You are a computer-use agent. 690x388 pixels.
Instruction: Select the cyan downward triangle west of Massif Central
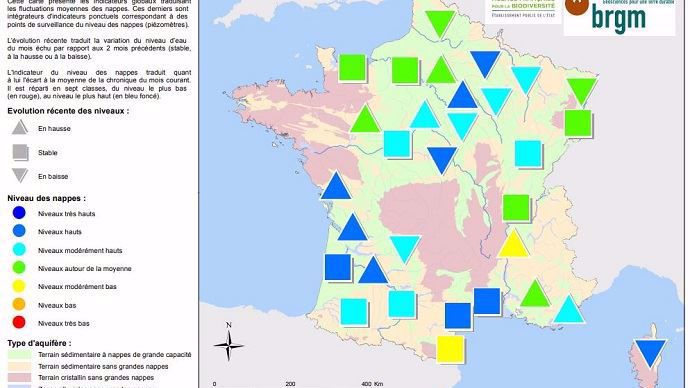point(405,249)
